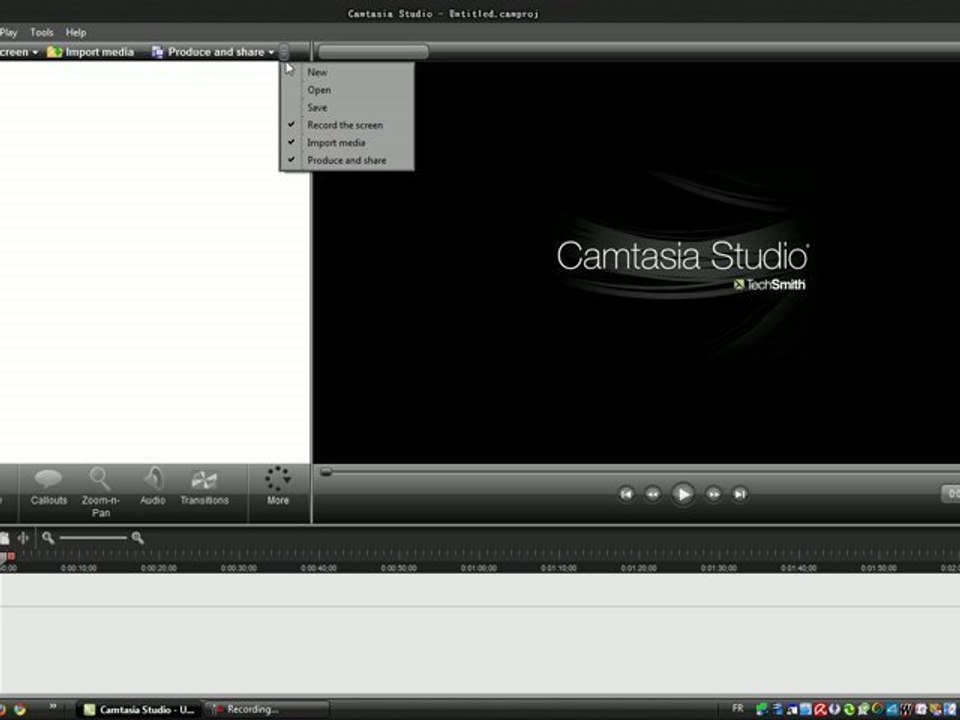This screenshot has width=960, height=720.
Task: Click the toolbar options grip button
Action: [285, 53]
